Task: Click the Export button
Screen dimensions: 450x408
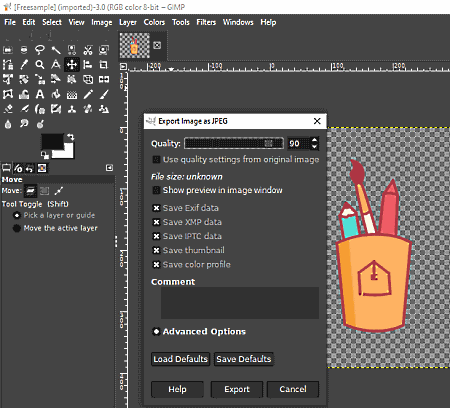Action: 237,389
